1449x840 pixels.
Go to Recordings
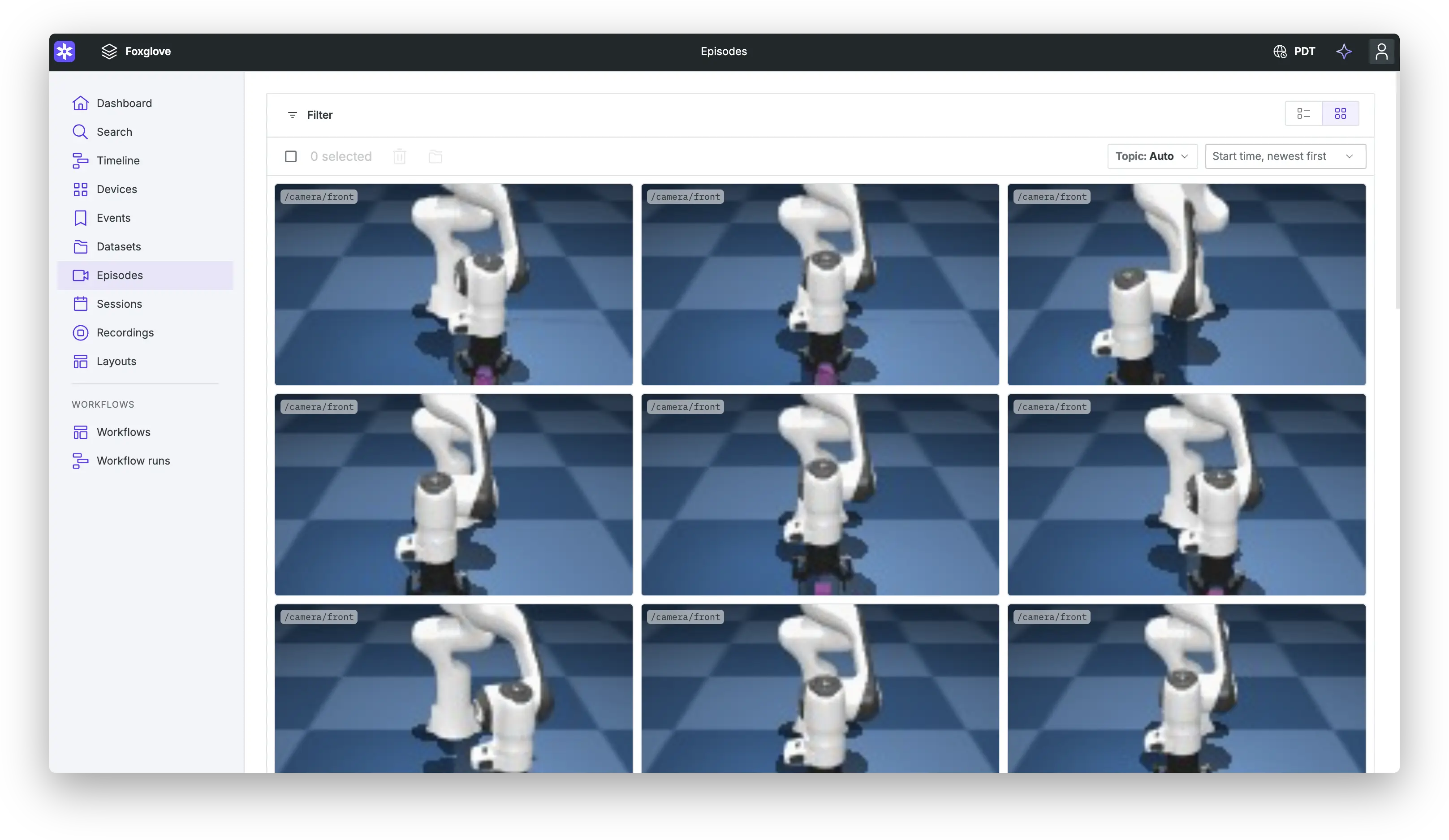pos(145,332)
